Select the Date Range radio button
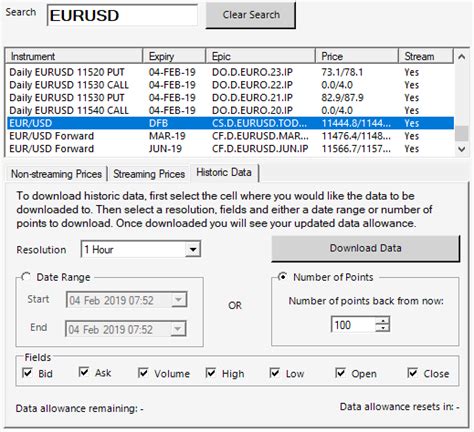 click(x=26, y=277)
